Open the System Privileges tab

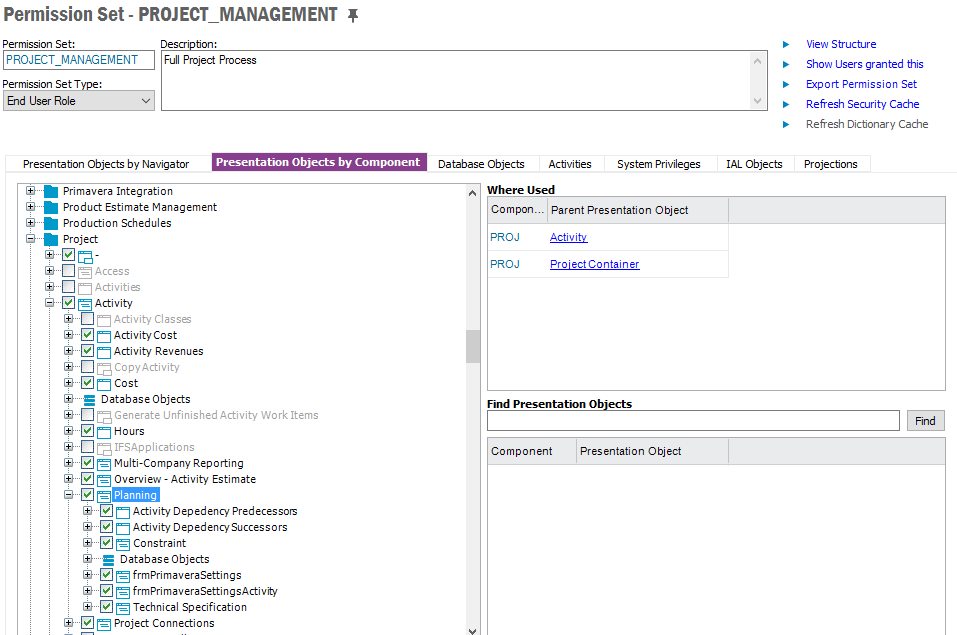(659, 162)
